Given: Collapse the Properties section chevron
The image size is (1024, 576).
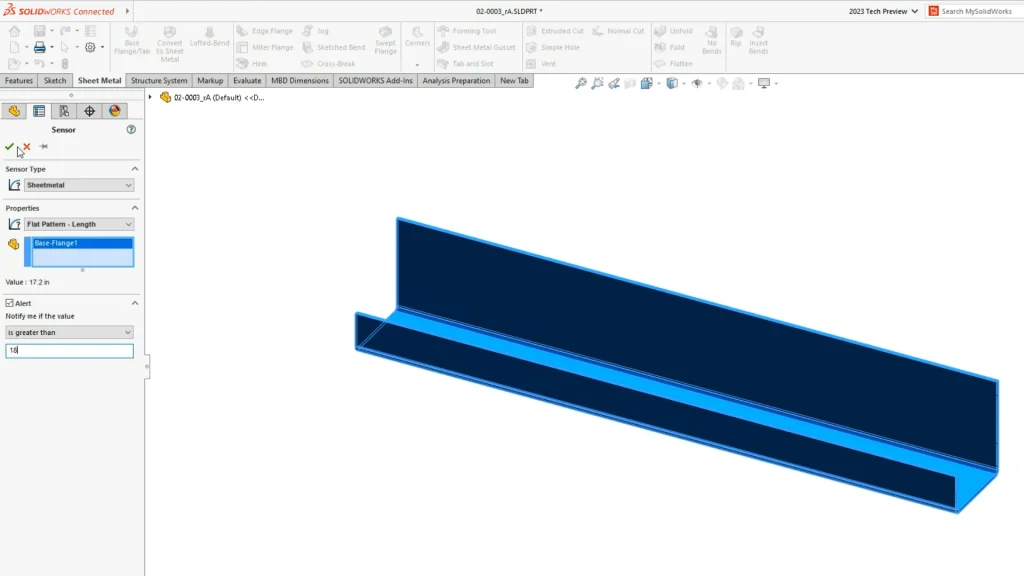Looking at the screenshot, I should (135, 208).
